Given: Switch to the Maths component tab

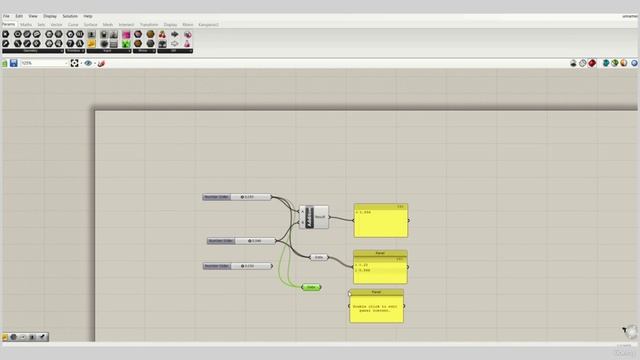Looking at the screenshot, I should (26, 25).
